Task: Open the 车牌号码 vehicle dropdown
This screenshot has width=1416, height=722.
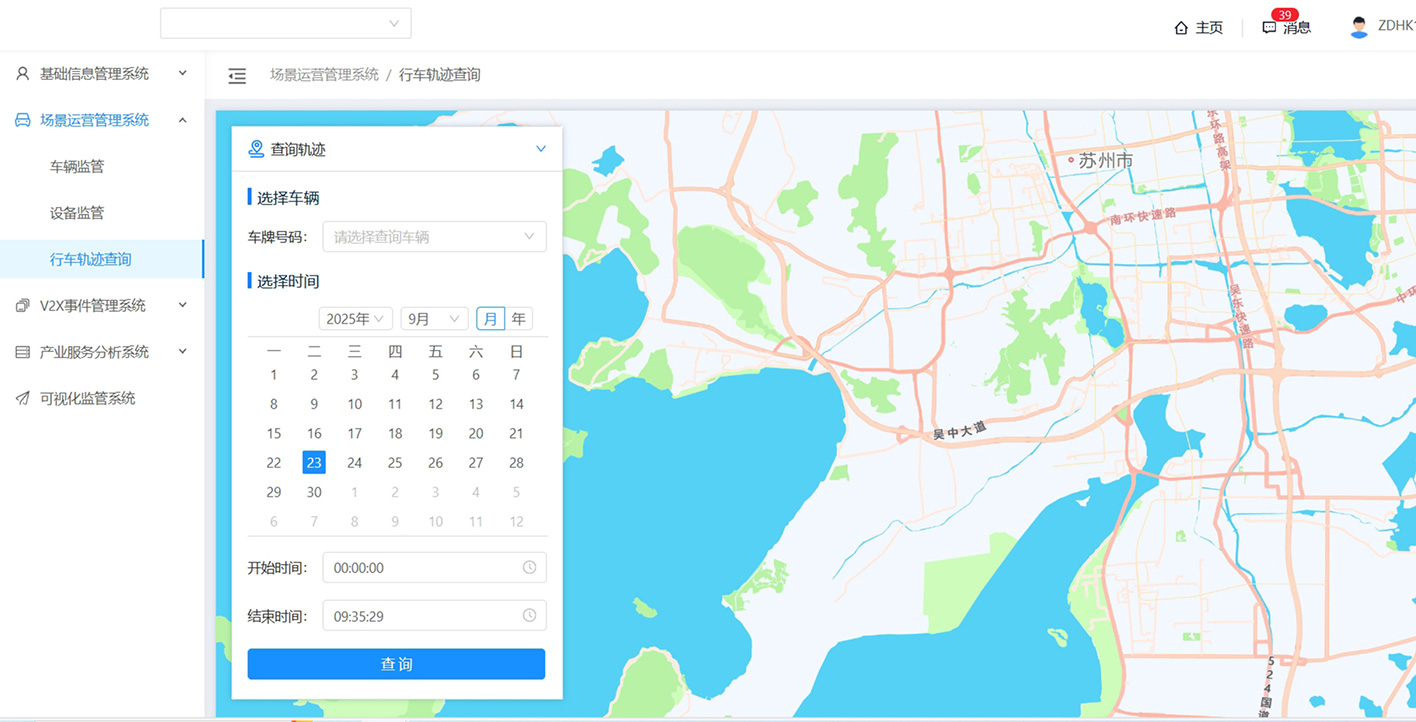Action: click(x=434, y=237)
